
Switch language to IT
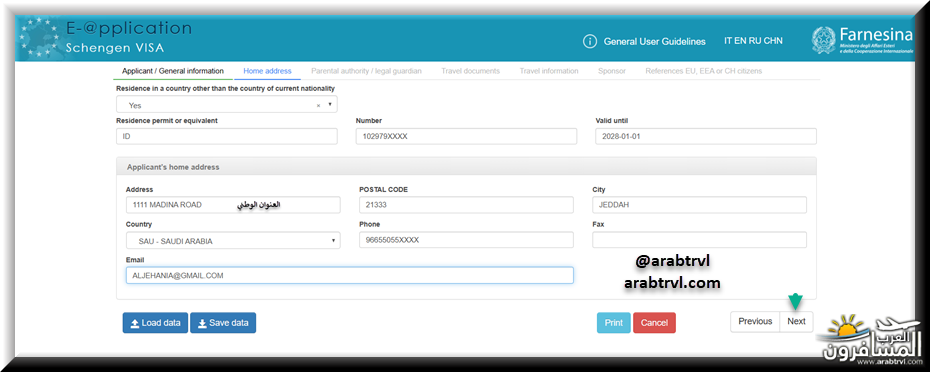tap(728, 41)
